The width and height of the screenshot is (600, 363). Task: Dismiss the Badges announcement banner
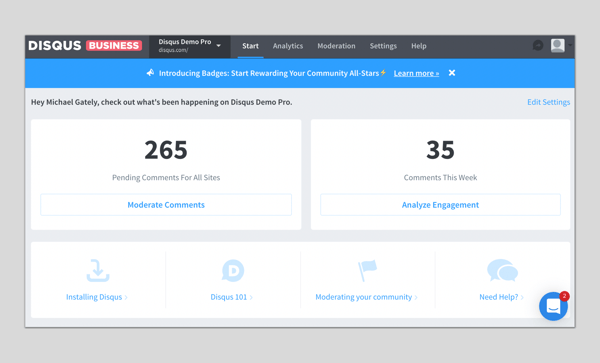452,73
